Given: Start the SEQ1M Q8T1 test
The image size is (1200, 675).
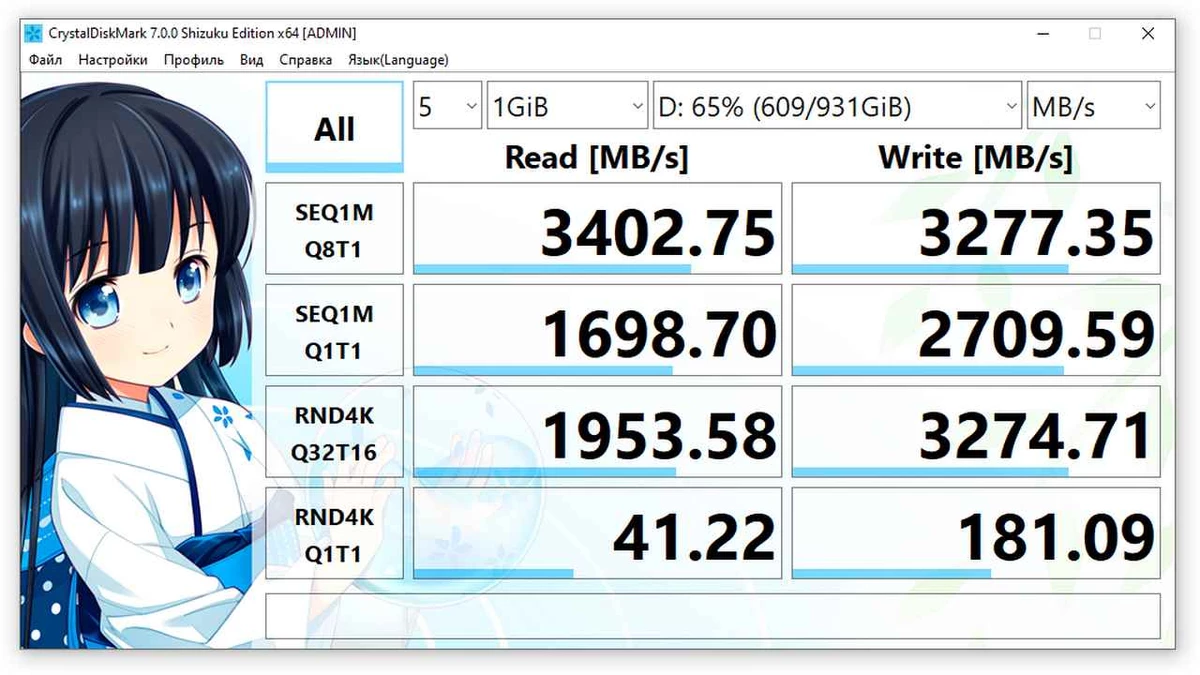Looking at the screenshot, I should (334, 229).
